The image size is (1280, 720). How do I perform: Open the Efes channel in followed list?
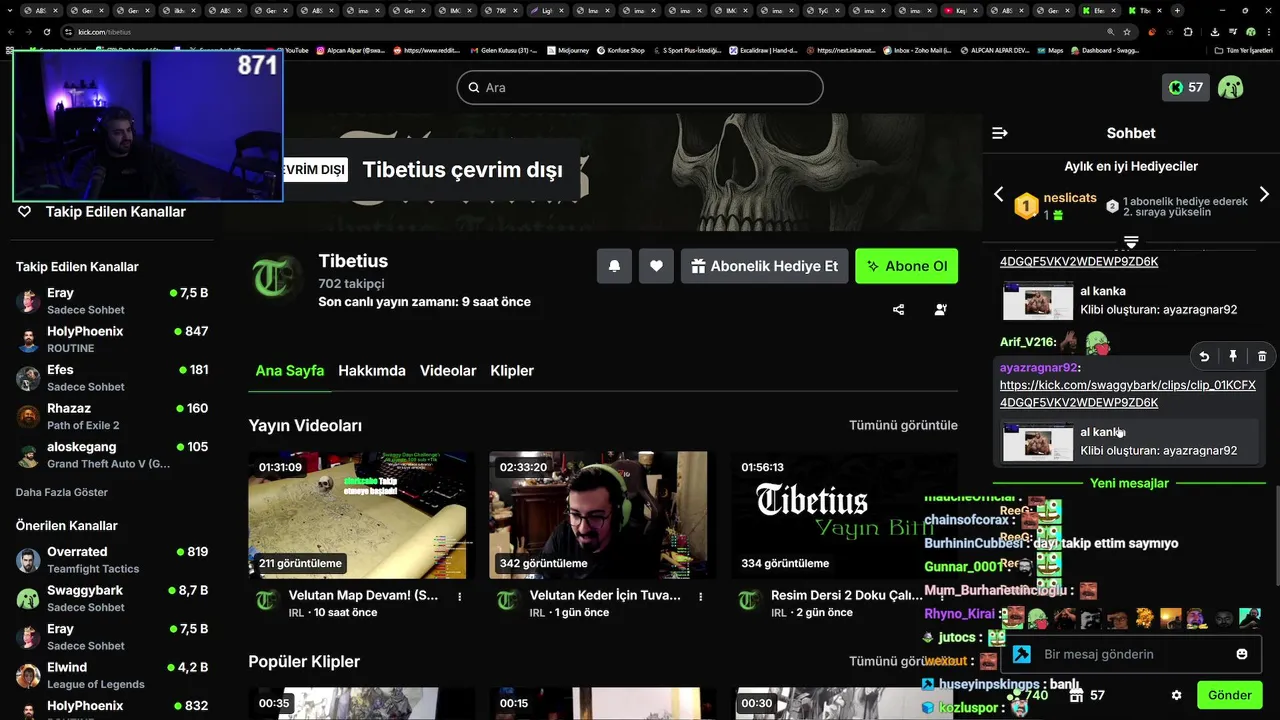(112, 378)
